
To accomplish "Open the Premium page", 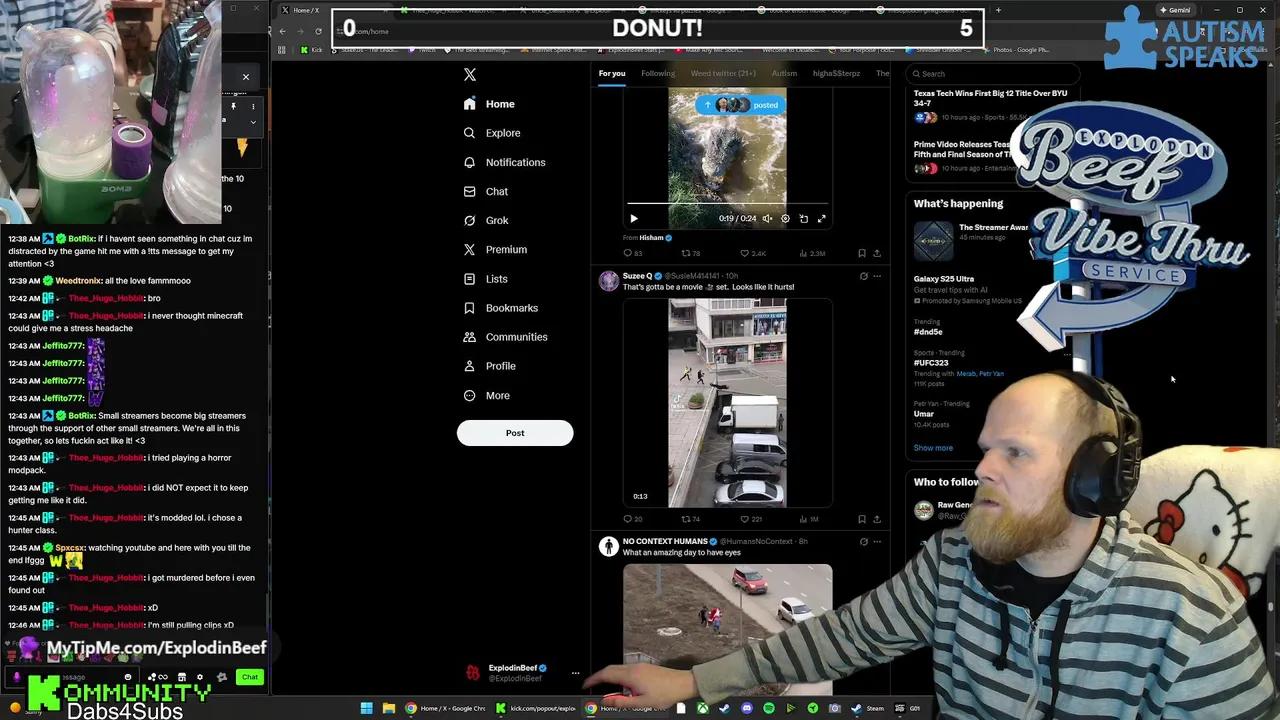I will click(495, 249).
